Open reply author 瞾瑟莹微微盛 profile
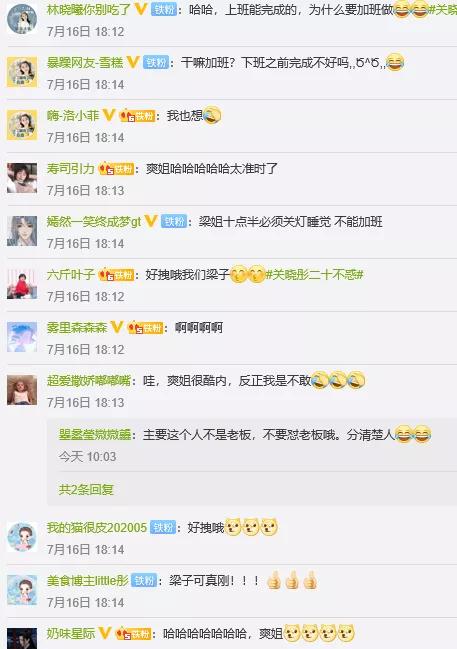The width and height of the screenshot is (457, 649). point(95,435)
